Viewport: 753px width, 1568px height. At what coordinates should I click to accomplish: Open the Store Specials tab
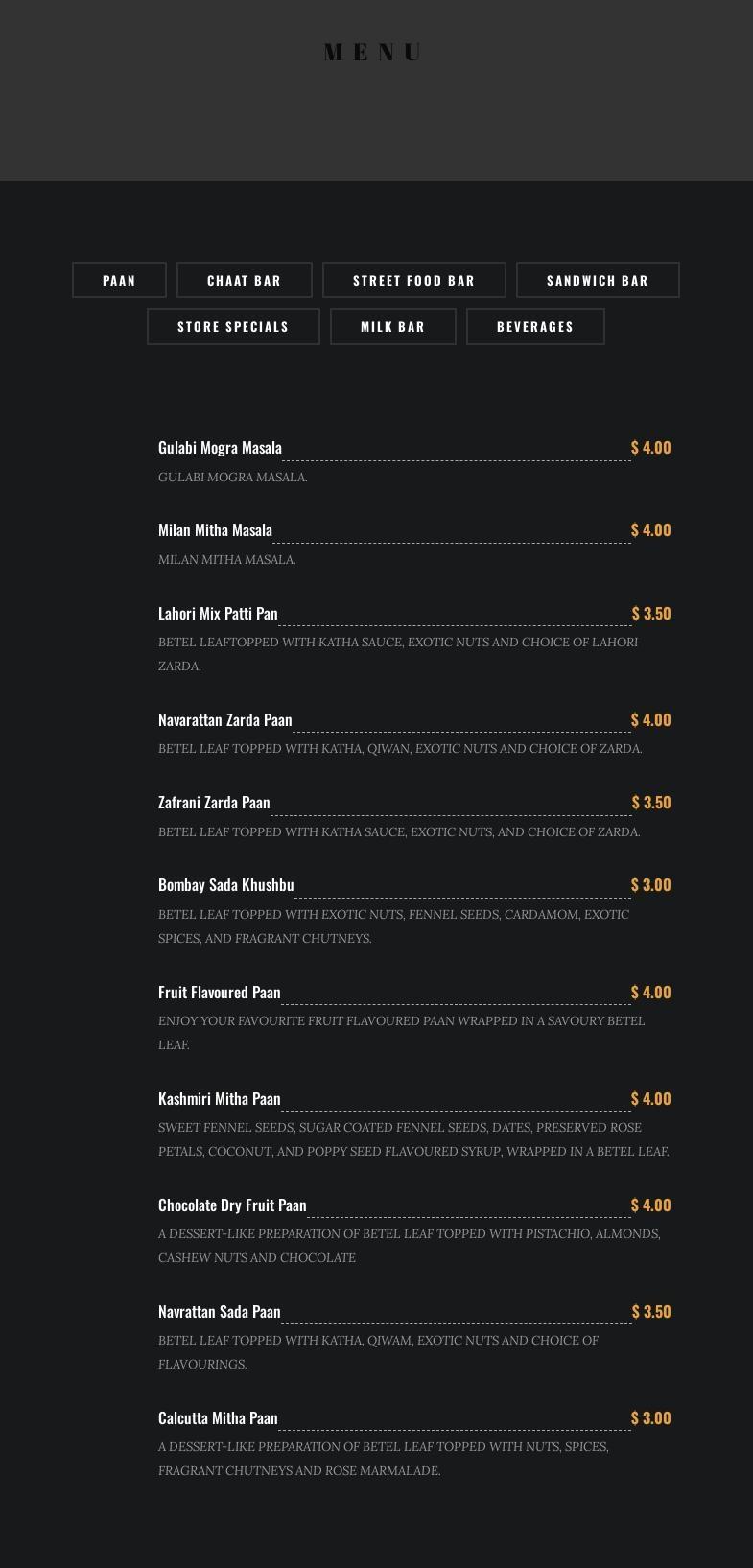pyautogui.click(x=233, y=326)
